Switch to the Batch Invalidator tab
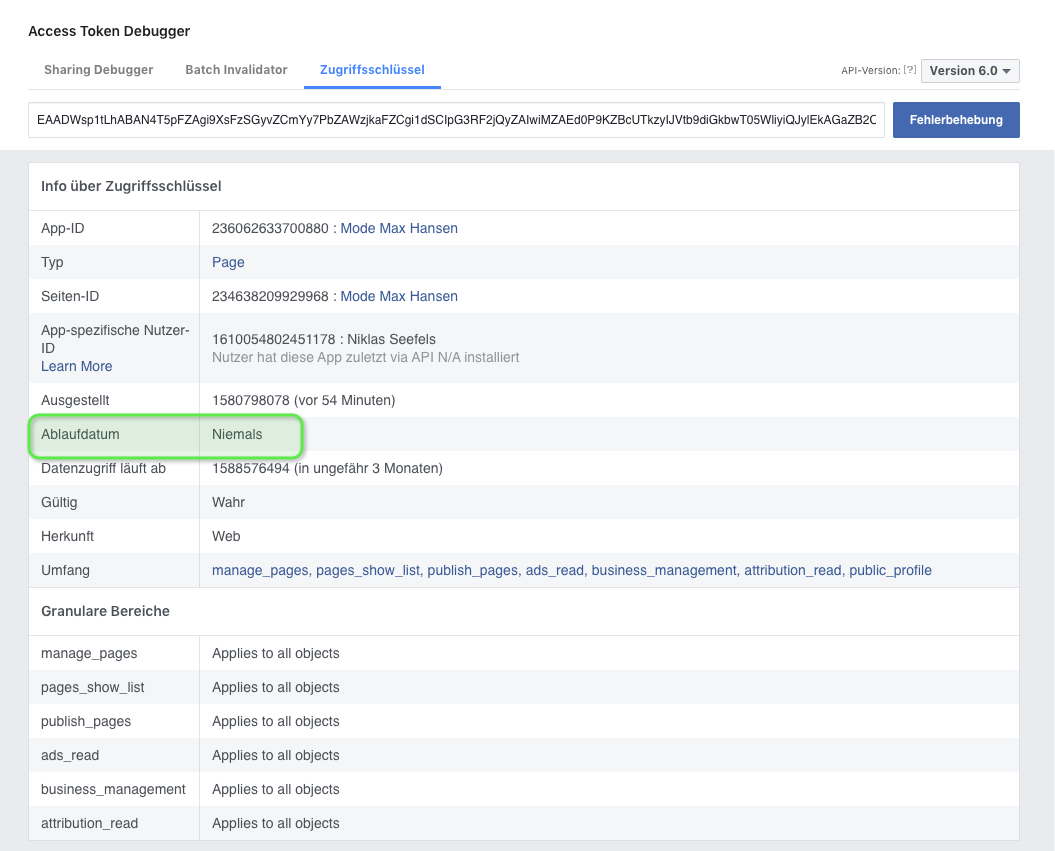 (236, 70)
